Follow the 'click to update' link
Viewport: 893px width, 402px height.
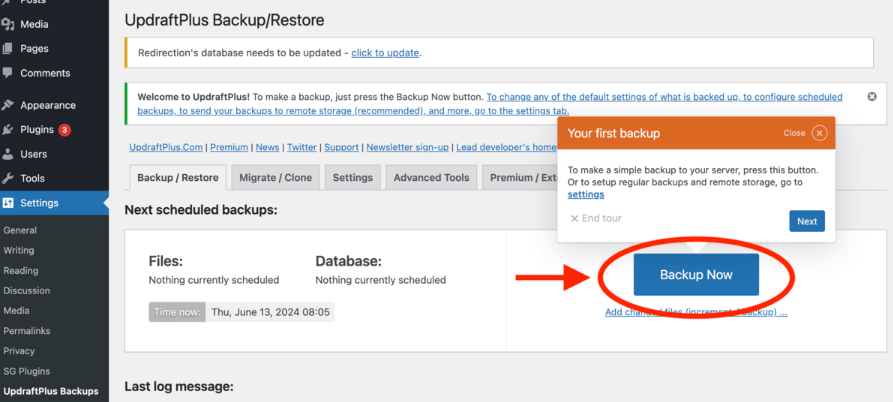385,53
